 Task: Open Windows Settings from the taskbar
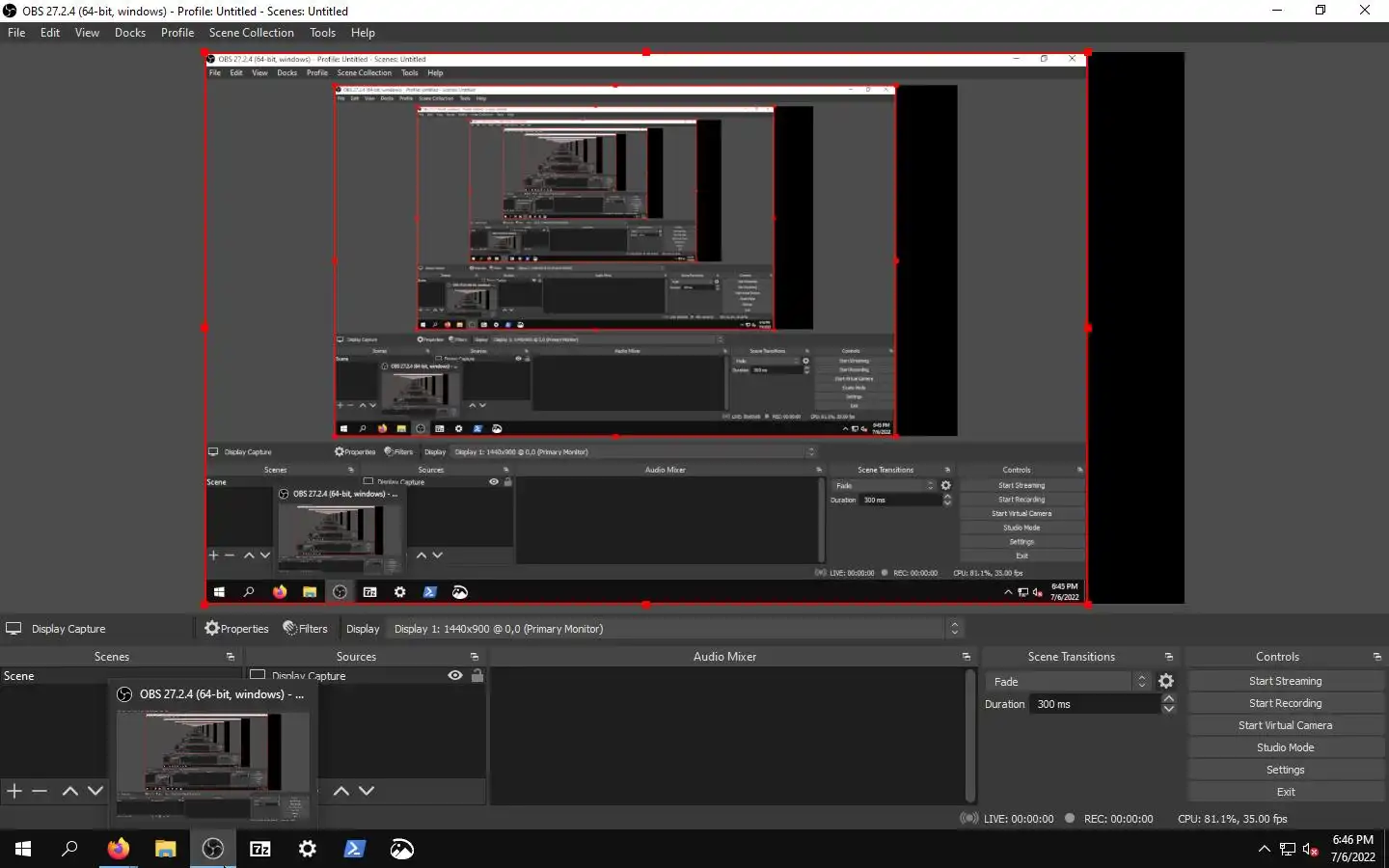(308, 849)
